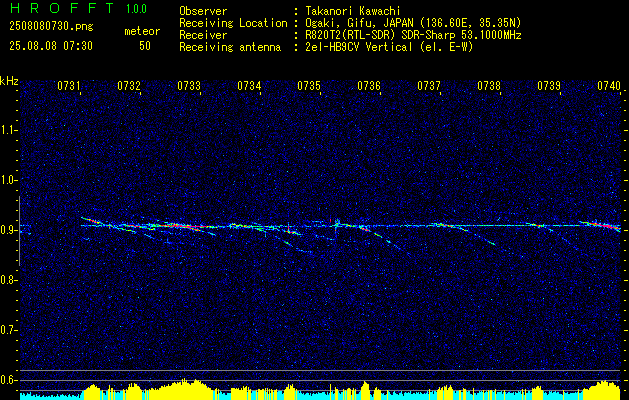
Task: Click frequency axis label 0.7
Action: coord(8,330)
